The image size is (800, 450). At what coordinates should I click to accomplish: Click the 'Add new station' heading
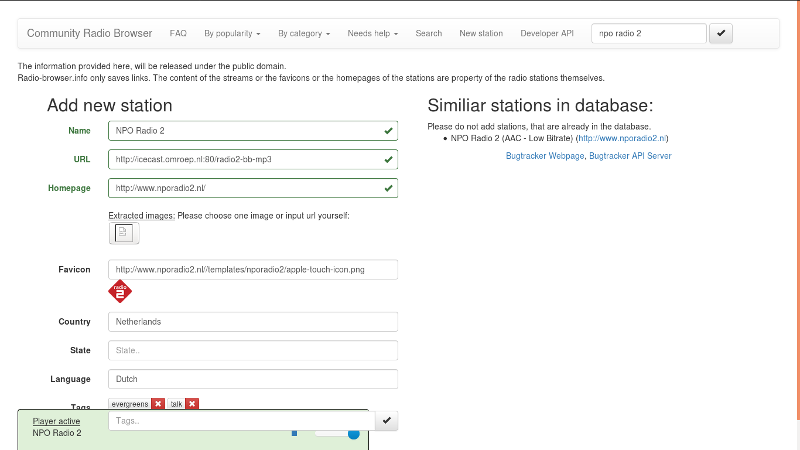(x=110, y=105)
